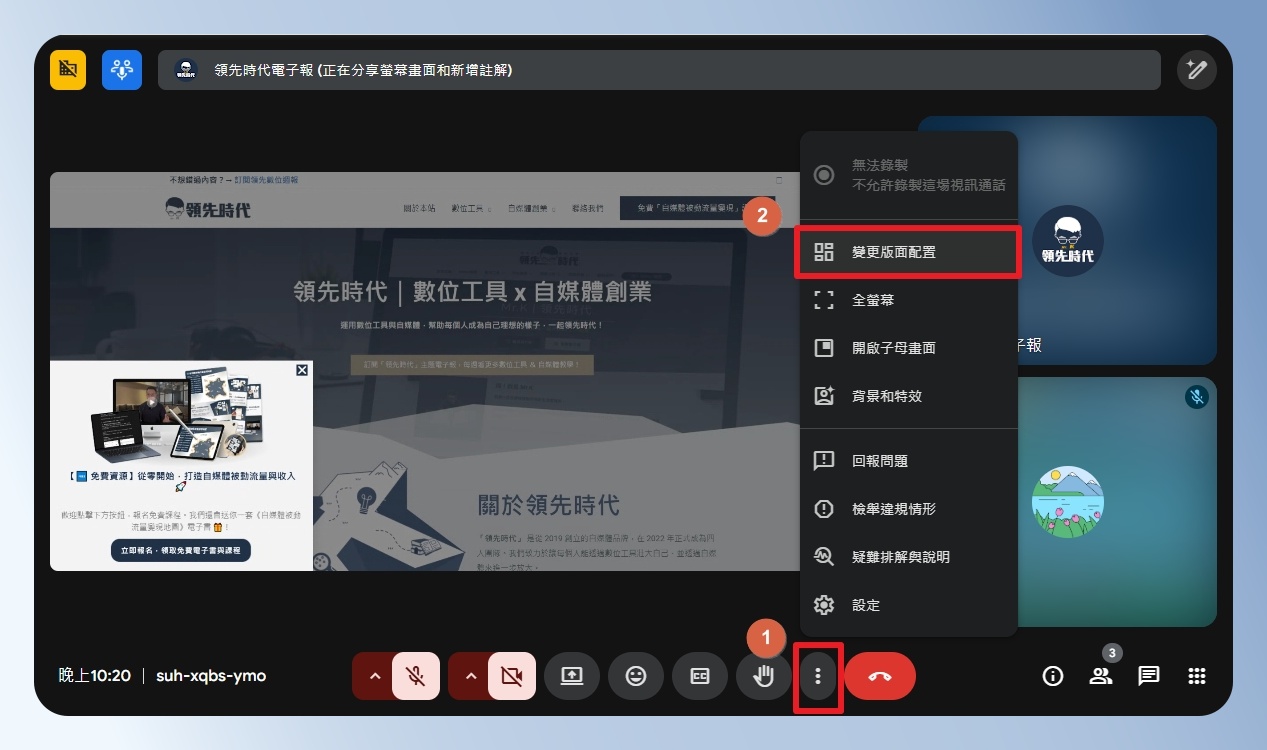
Task: Click 關於本站 nav link on shared page
Action: pos(419,208)
